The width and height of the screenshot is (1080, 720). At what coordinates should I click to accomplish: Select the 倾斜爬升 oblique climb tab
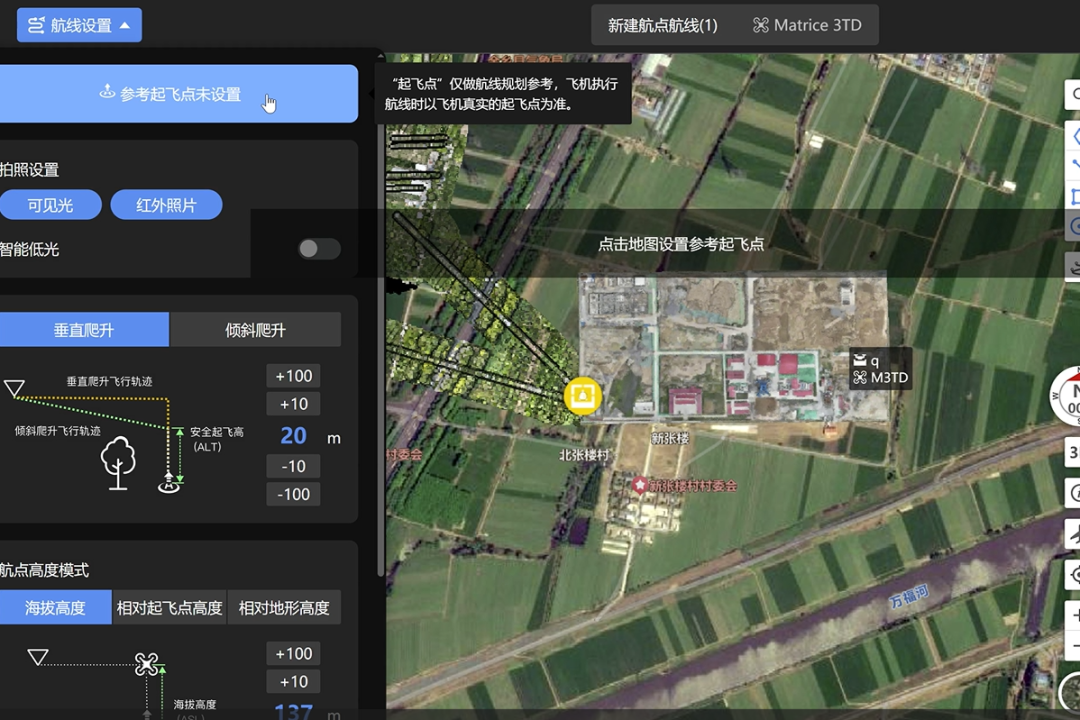(255, 329)
